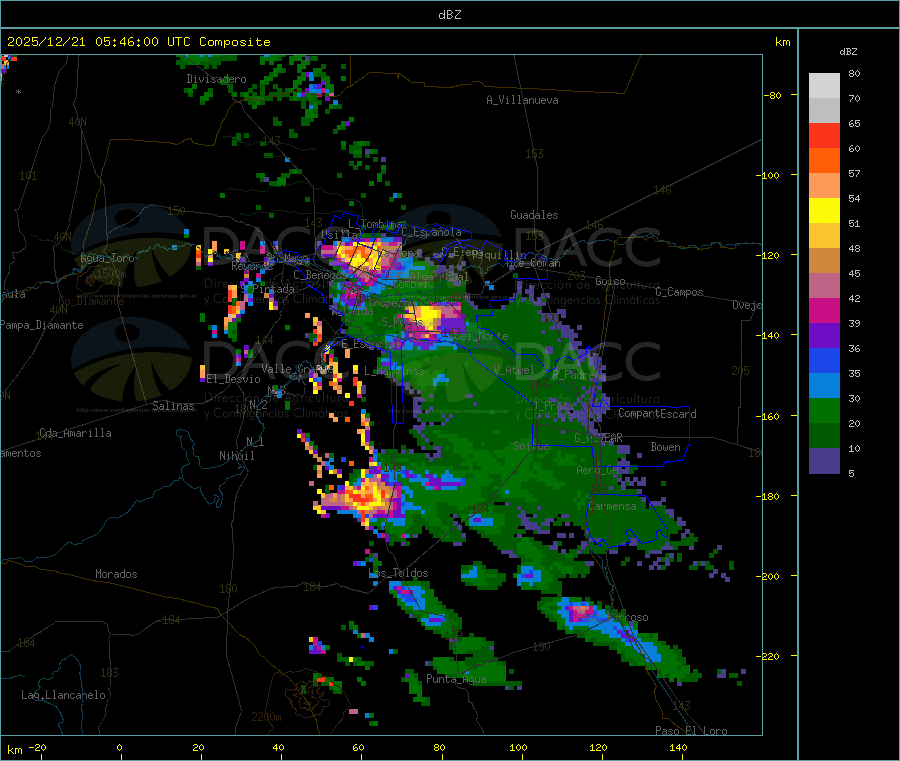Select the 'Los_Toldos' location label
Viewport: 900px width, 761px height.
tap(398, 573)
